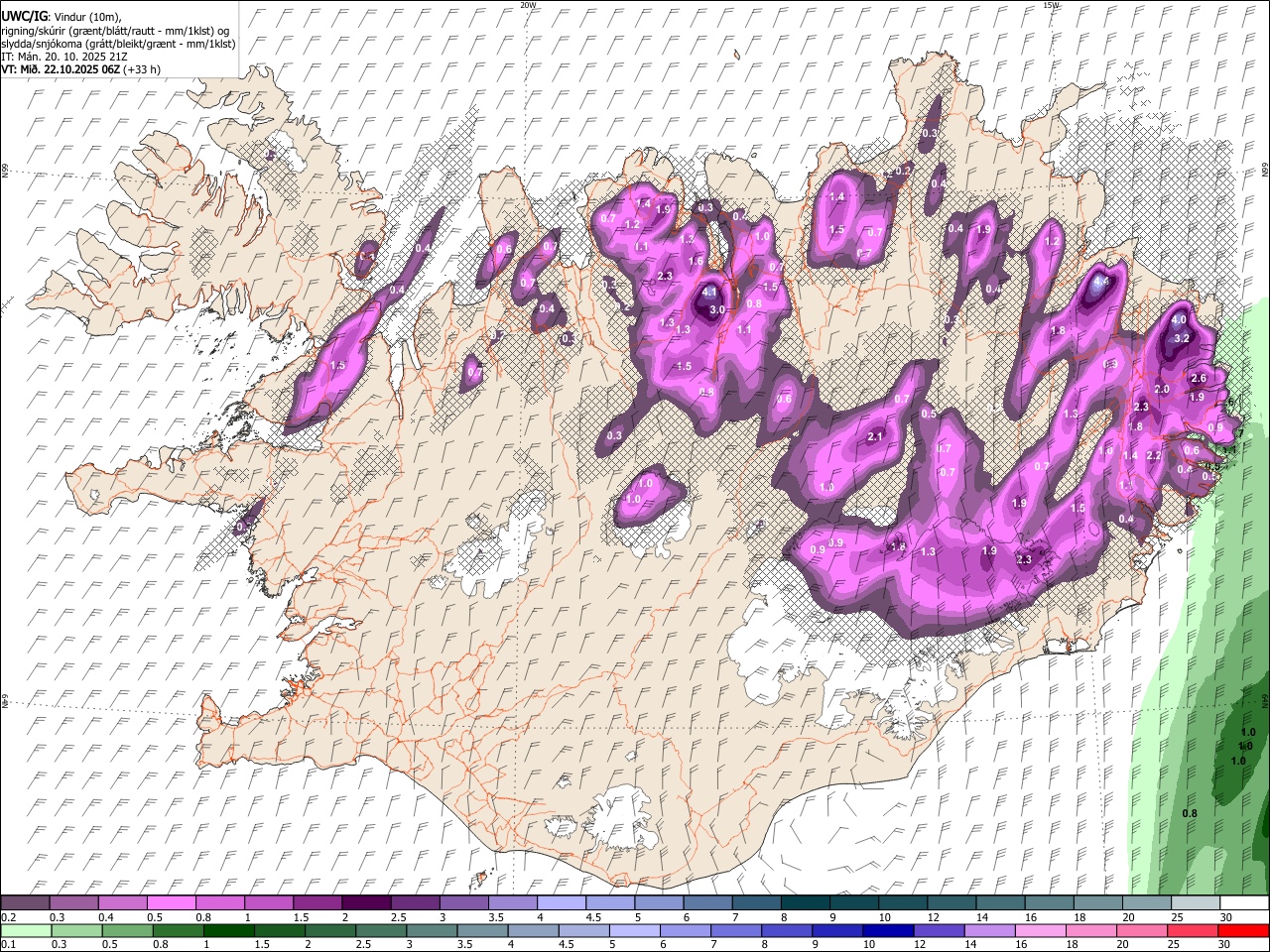Click the '2.1' snowfall value on the map
The height and width of the screenshot is (952, 1270).
tap(875, 436)
